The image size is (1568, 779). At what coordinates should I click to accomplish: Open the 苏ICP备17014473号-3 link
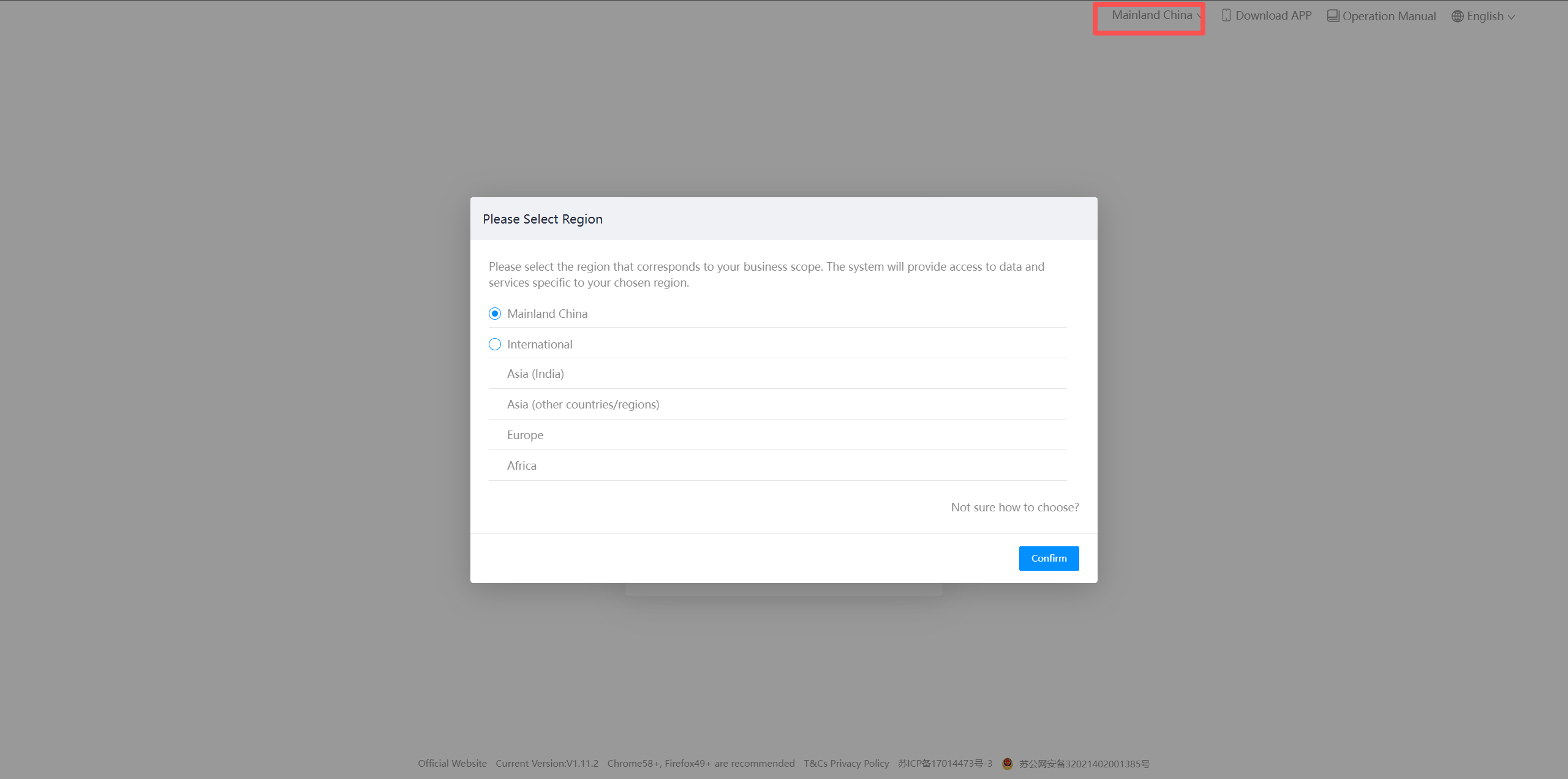point(944,763)
